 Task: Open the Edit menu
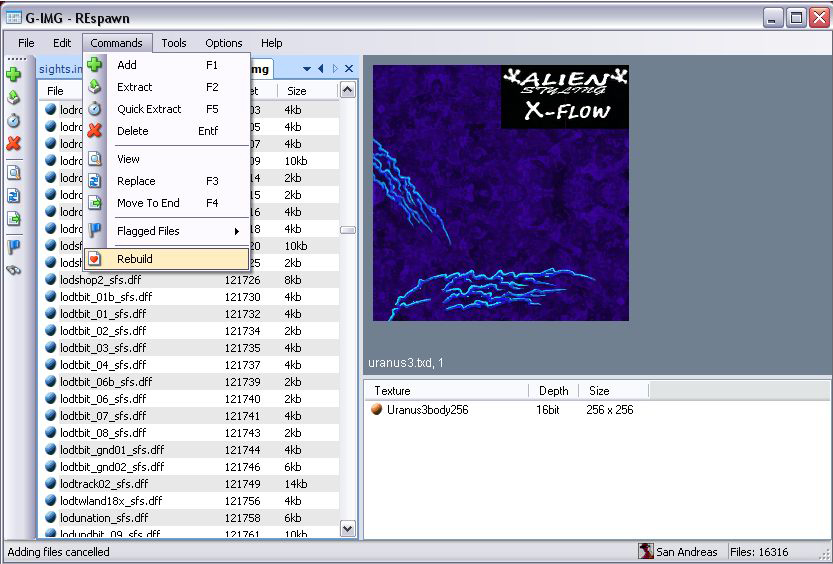click(62, 43)
